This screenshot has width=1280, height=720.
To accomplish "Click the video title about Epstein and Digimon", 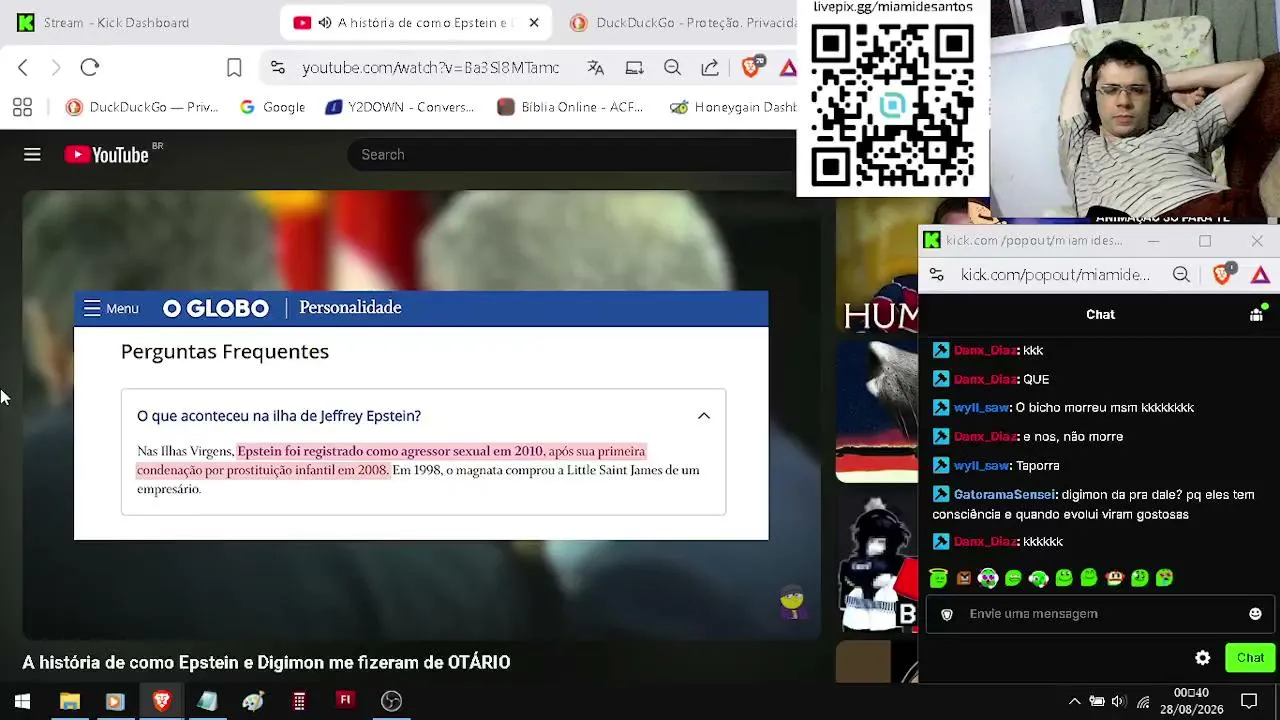I will pyautogui.click(x=266, y=662).
